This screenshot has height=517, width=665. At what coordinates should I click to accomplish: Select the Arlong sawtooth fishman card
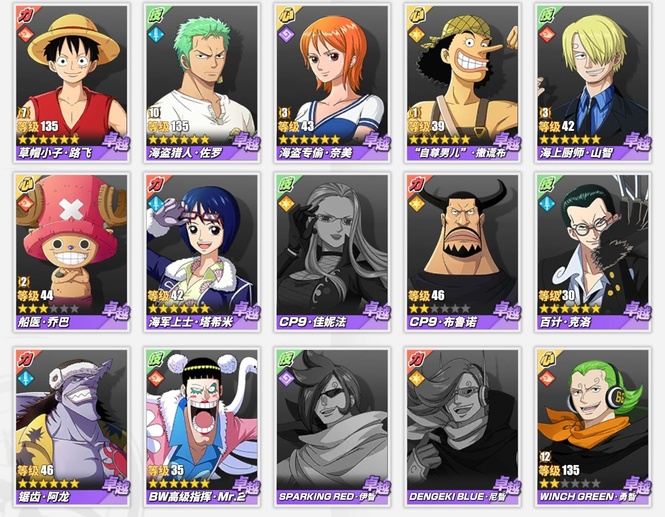click(72, 427)
